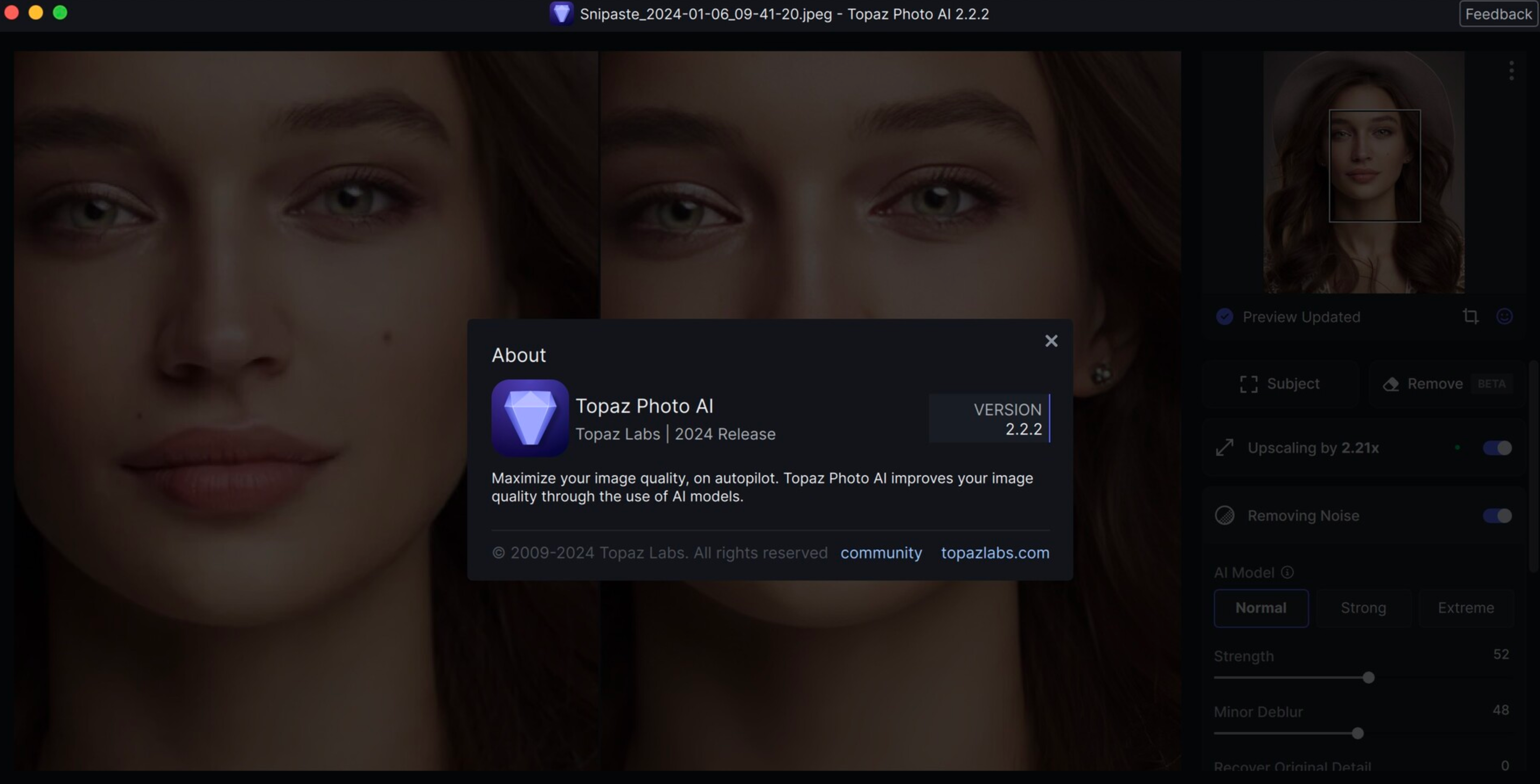Click the right panel scrollbar
Screen dimensions: 1540x784
1534,466
